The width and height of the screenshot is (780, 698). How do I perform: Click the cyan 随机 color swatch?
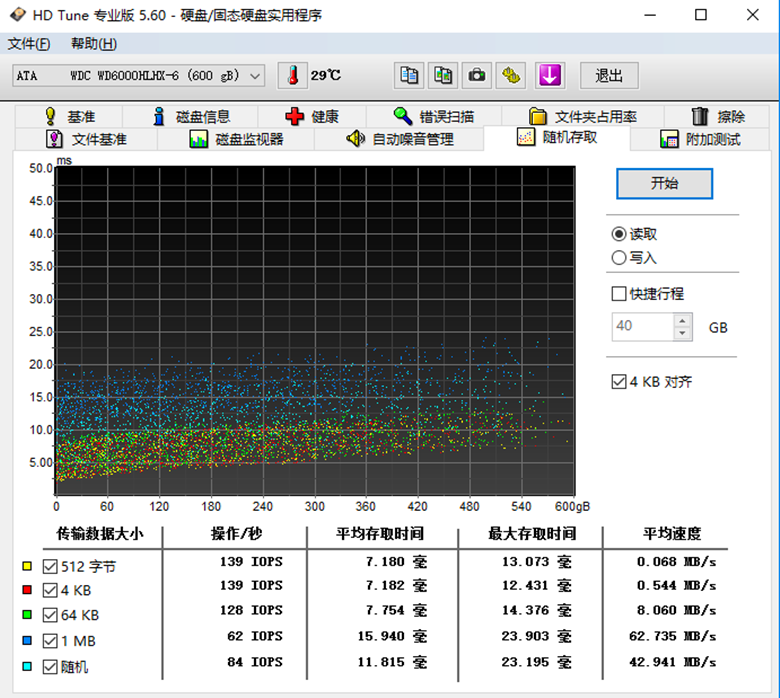coord(27,666)
